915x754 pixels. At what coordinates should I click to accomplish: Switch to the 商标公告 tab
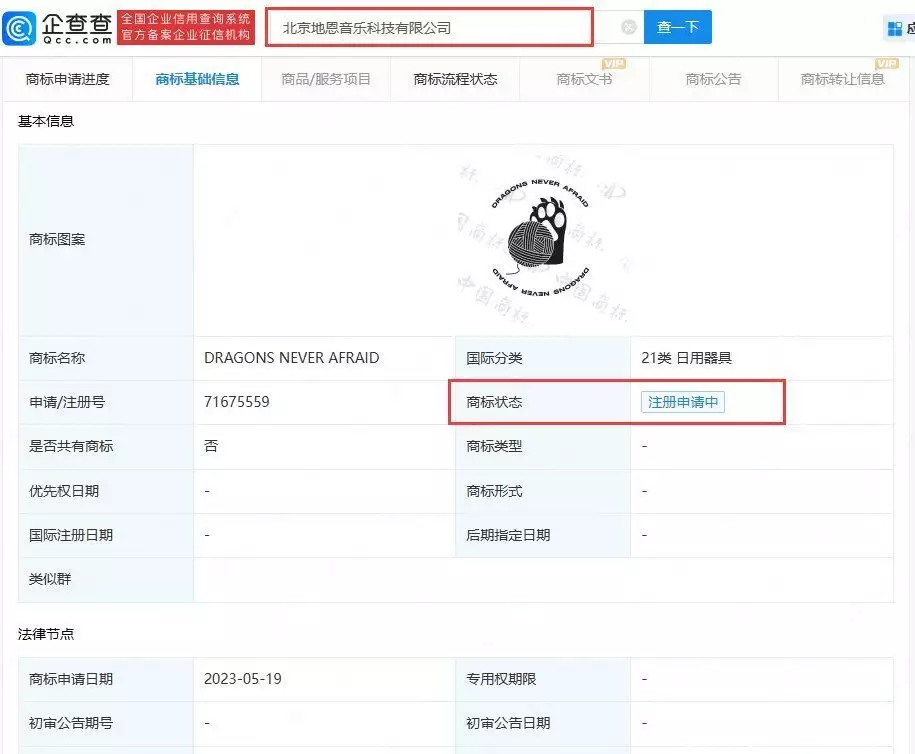[713, 79]
